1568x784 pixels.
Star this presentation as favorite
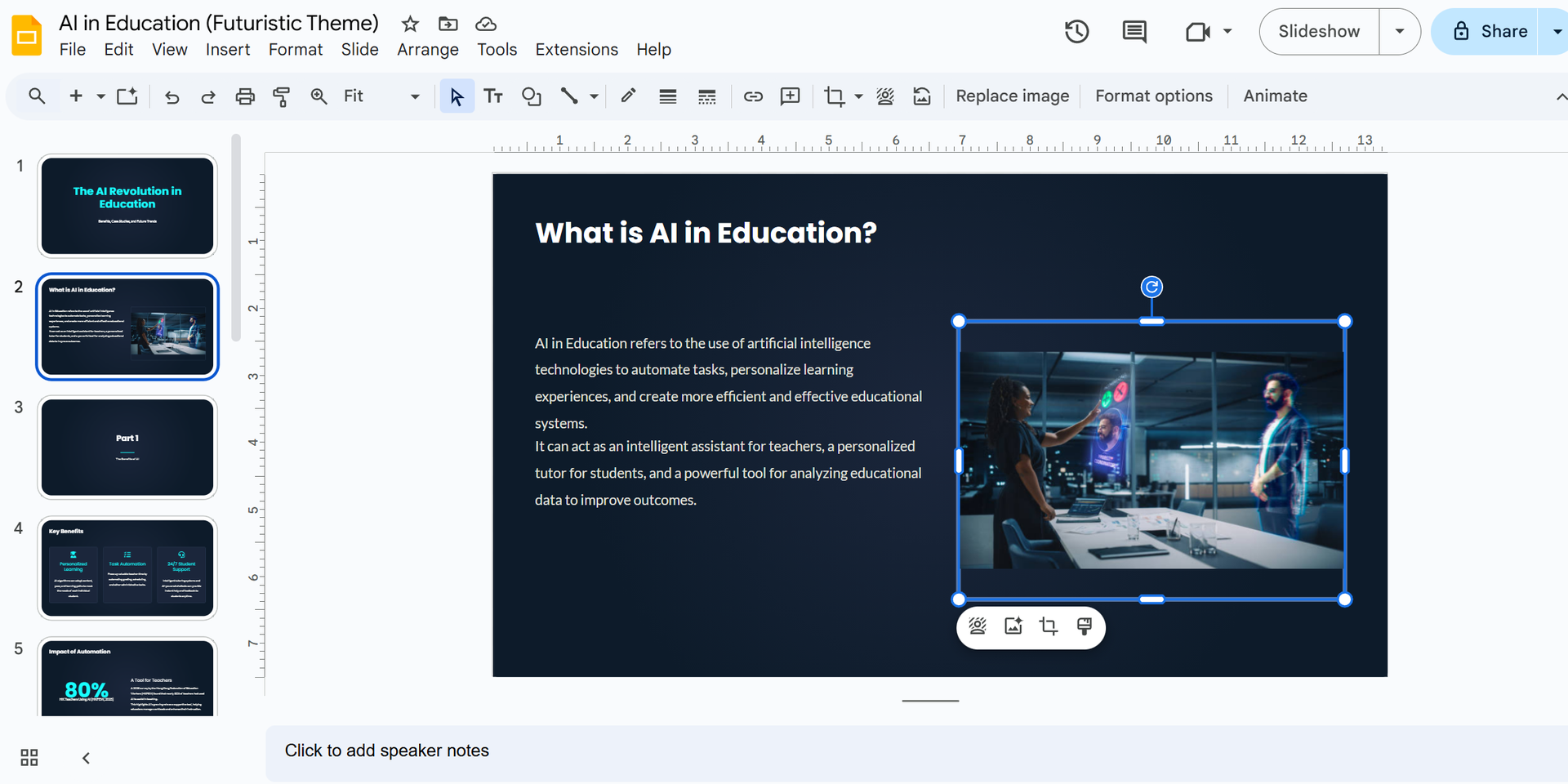(x=410, y=24)
